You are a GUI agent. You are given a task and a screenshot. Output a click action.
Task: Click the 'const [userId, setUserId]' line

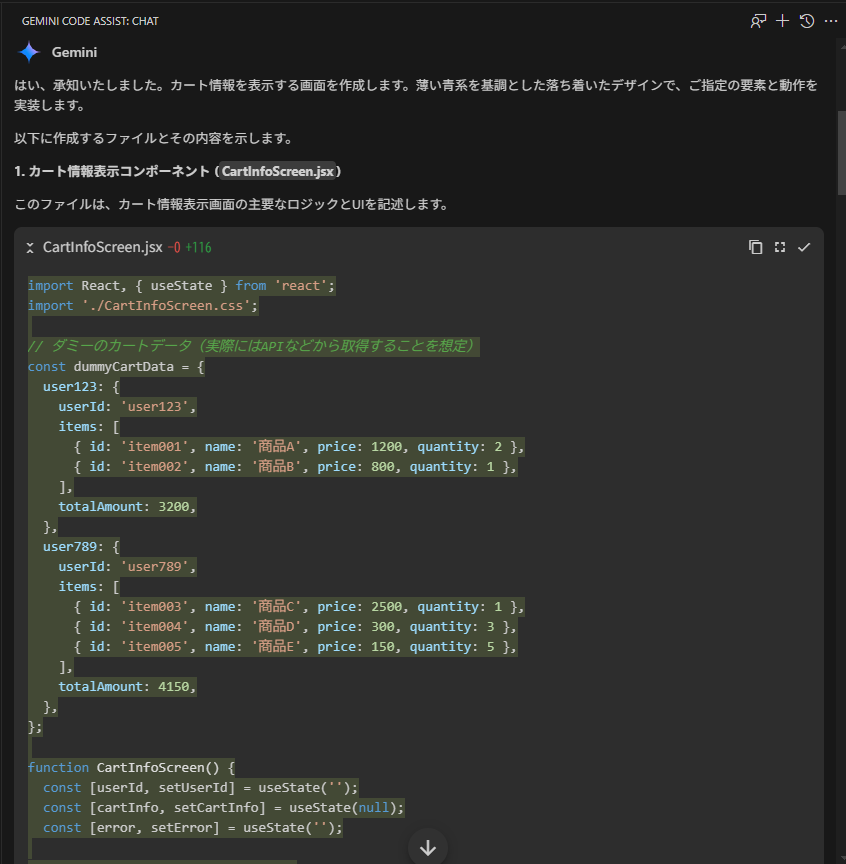pos(201,787)
